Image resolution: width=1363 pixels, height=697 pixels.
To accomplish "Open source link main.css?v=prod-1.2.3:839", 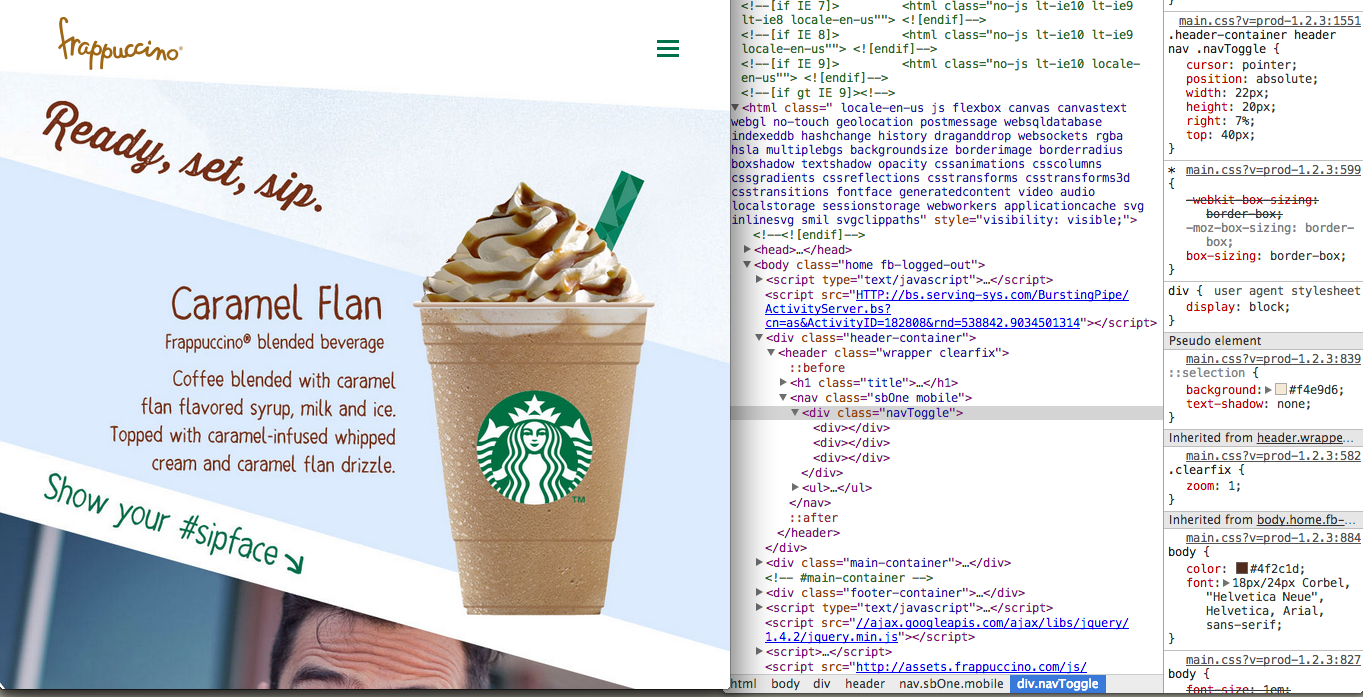I will 1273,358.
